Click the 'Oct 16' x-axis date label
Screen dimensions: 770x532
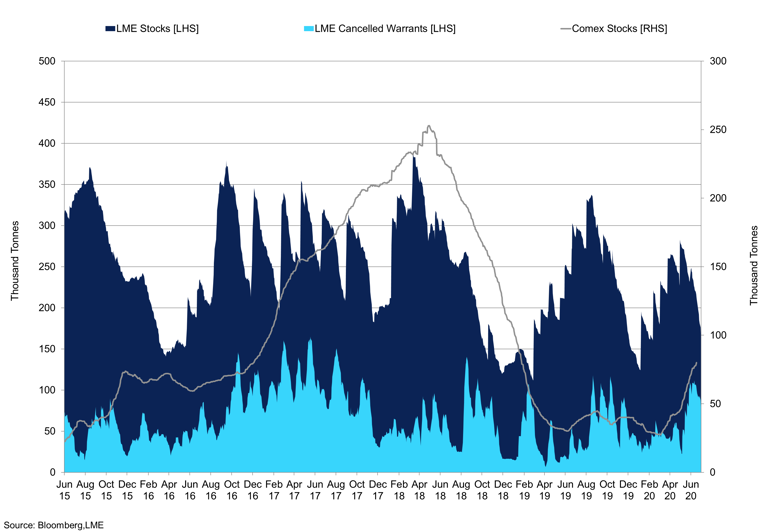(x=231, y=488)
